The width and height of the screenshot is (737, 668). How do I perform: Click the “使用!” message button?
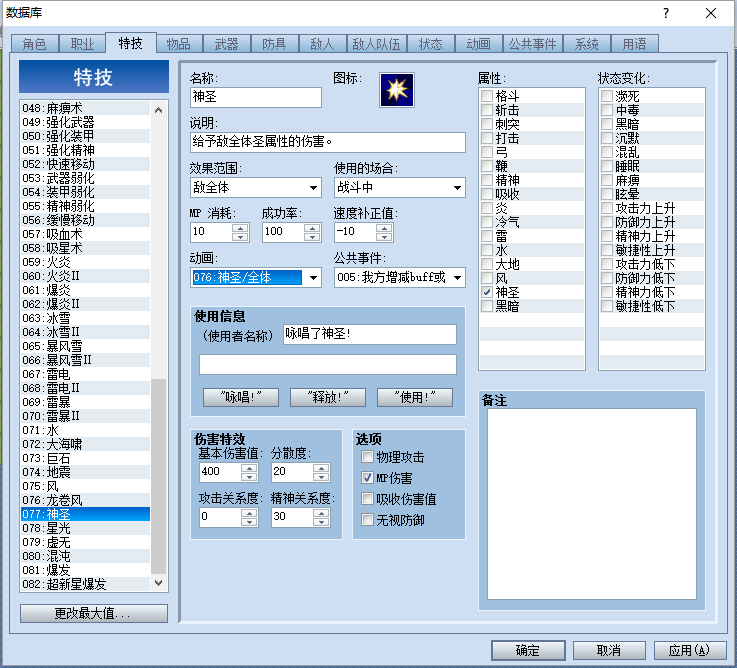(415, 397)
